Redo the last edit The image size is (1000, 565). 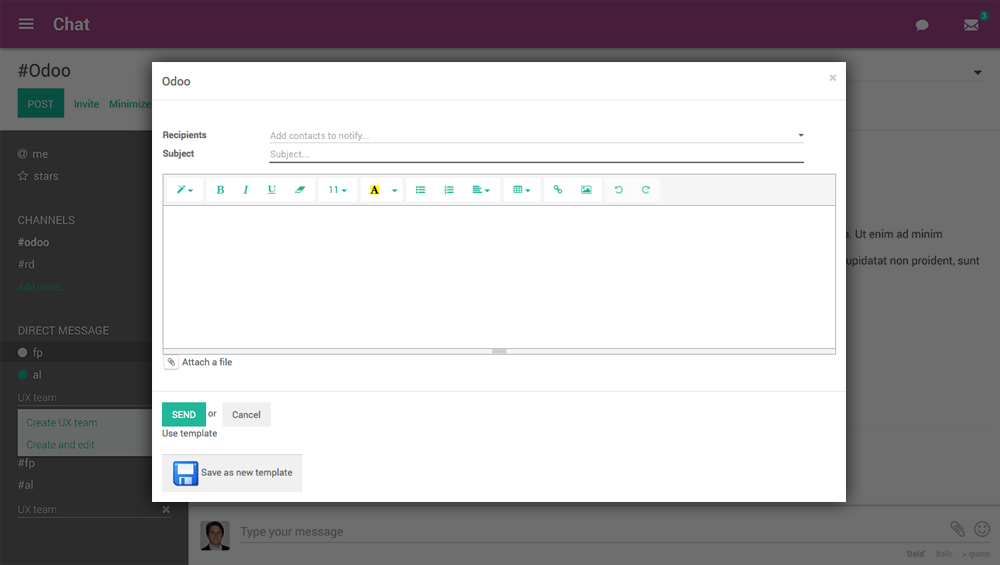[x=645, y=189]
